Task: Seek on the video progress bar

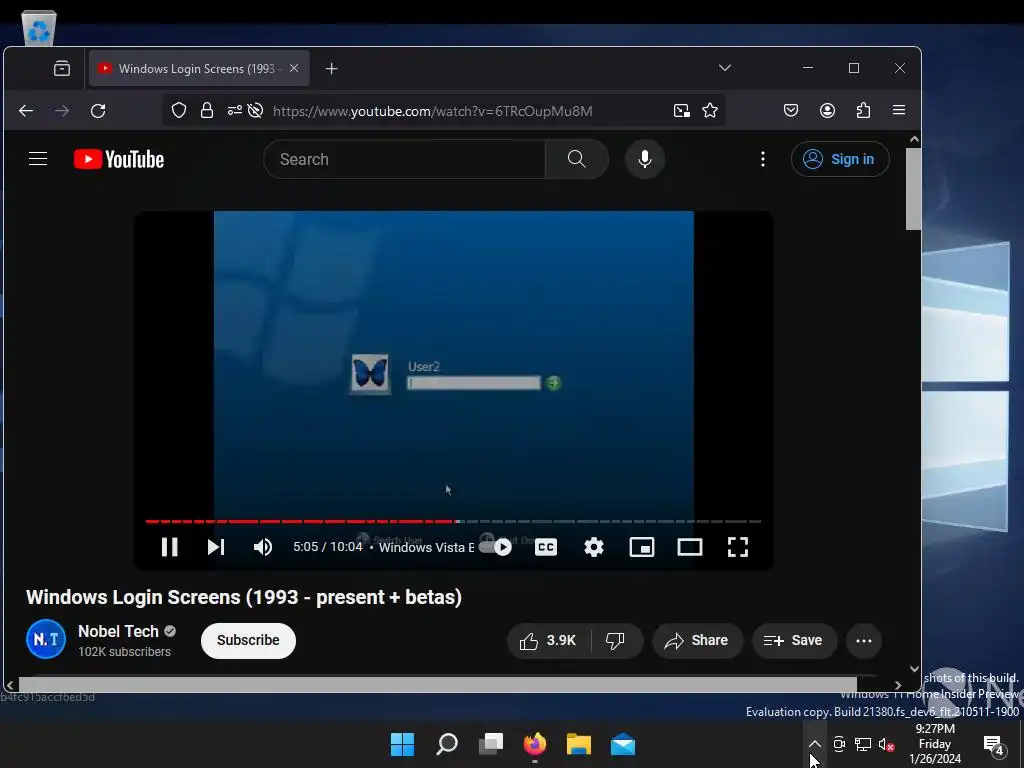Action: (x=453, y=521)
